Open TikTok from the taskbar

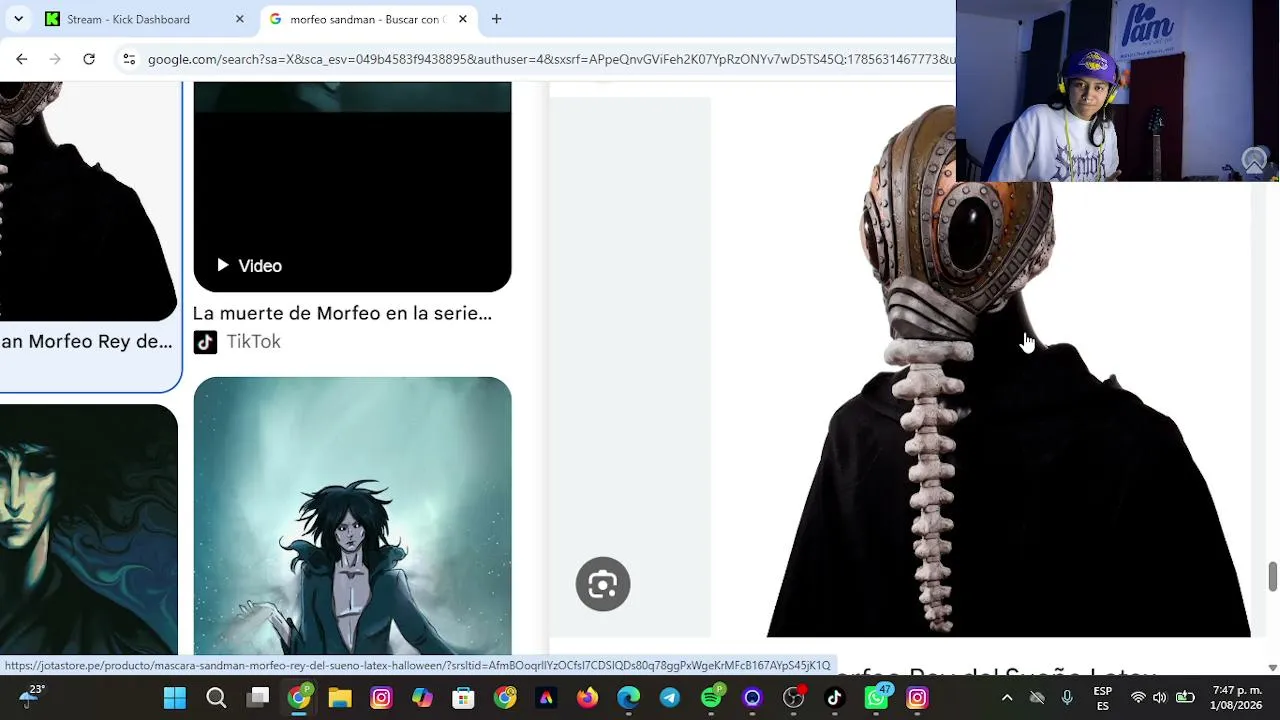coord(835,698)
